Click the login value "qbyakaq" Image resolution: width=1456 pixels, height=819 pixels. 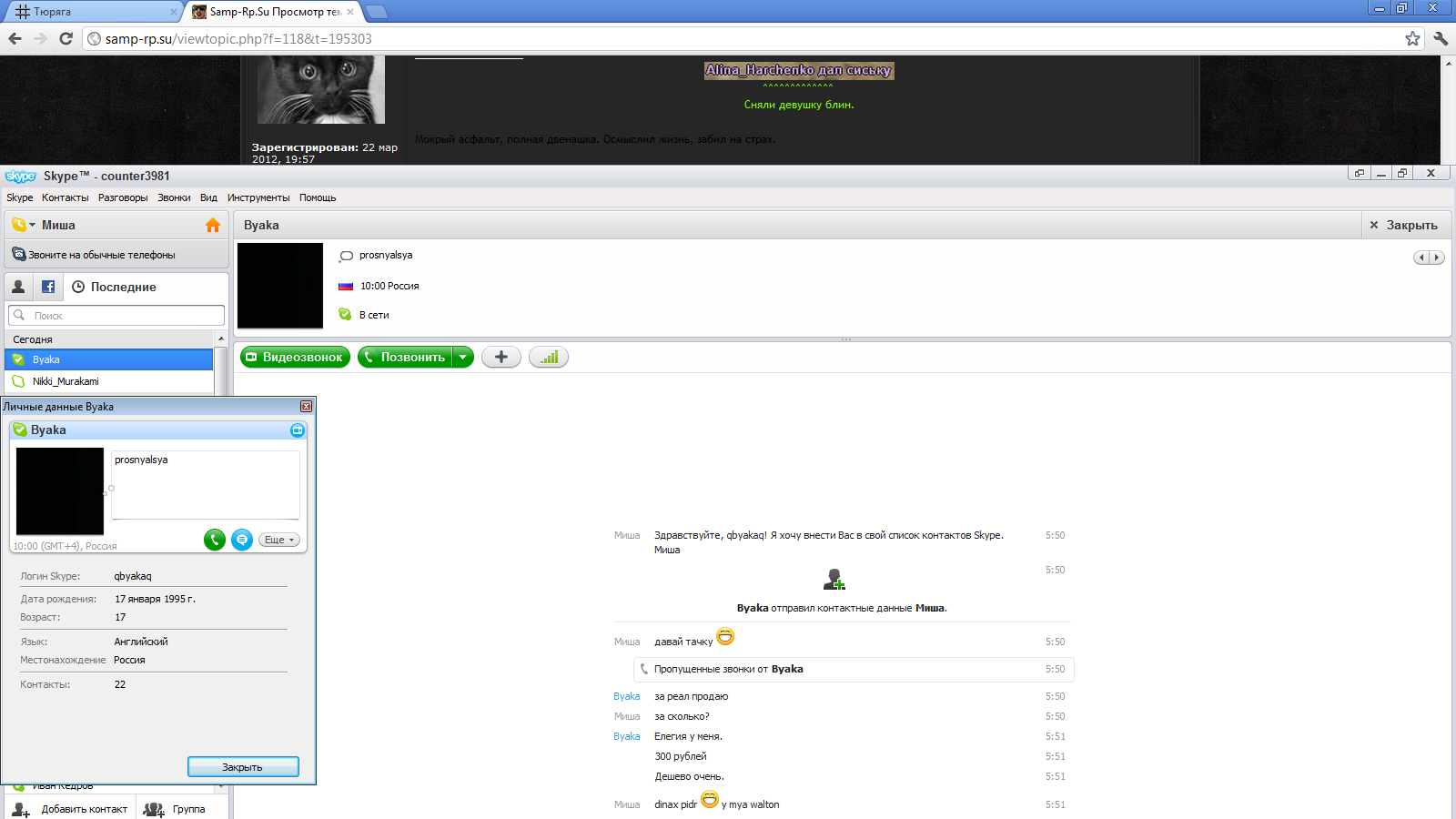(x=133, y=576)
